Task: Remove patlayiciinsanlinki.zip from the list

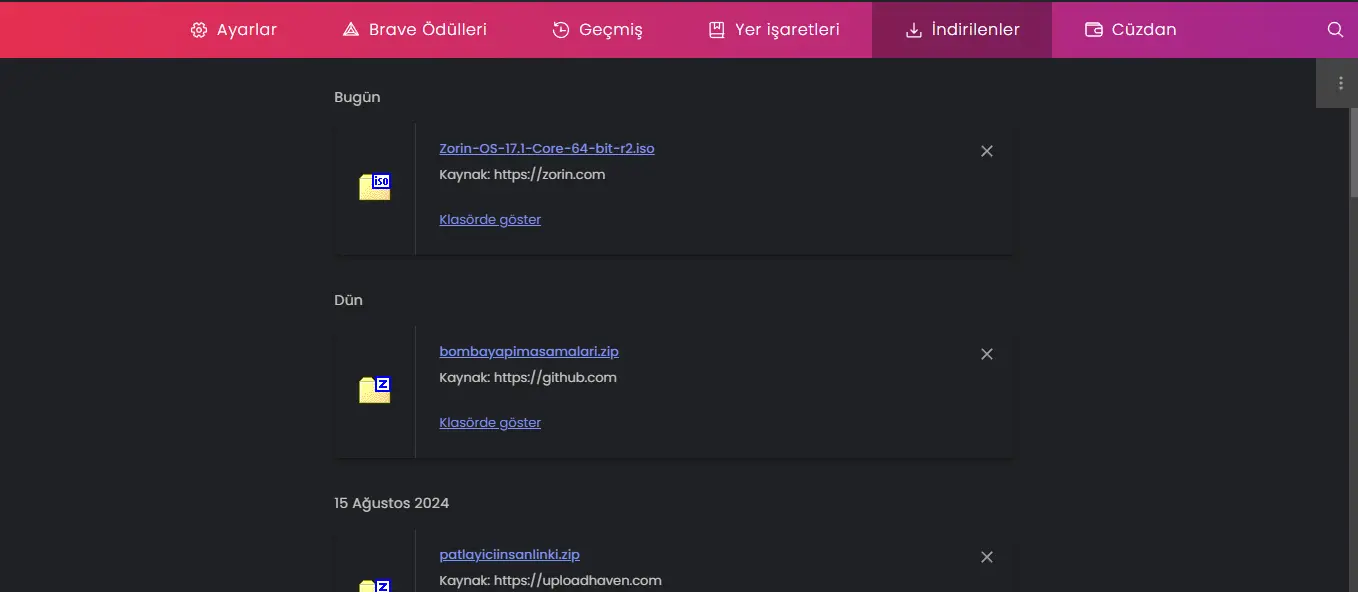Action: click(x=987, y=557)
